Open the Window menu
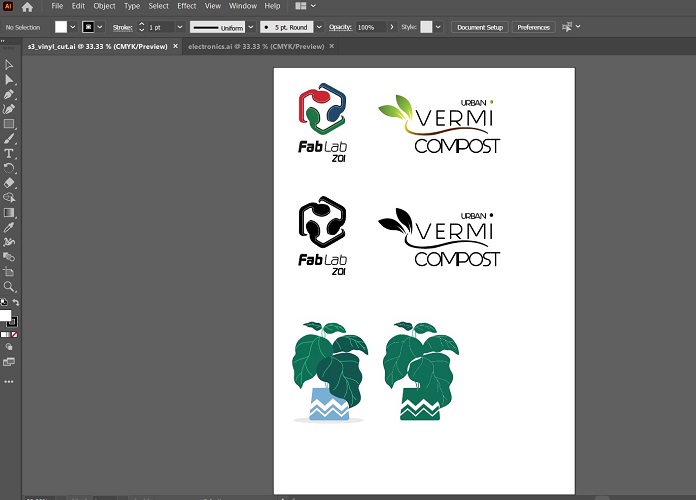696x500 pixels. coord(243,6)
